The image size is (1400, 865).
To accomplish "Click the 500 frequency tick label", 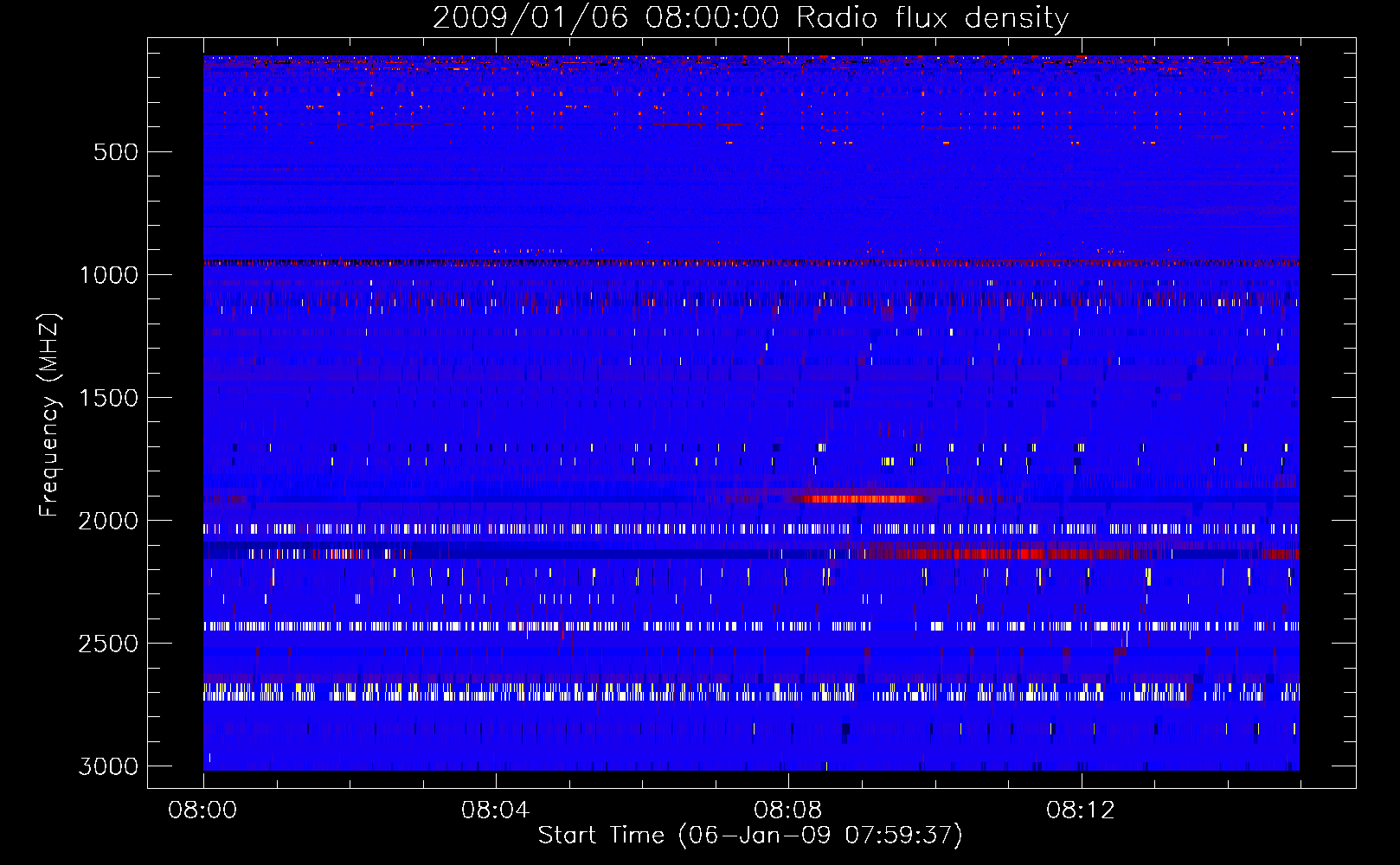I will pos(116,152).
